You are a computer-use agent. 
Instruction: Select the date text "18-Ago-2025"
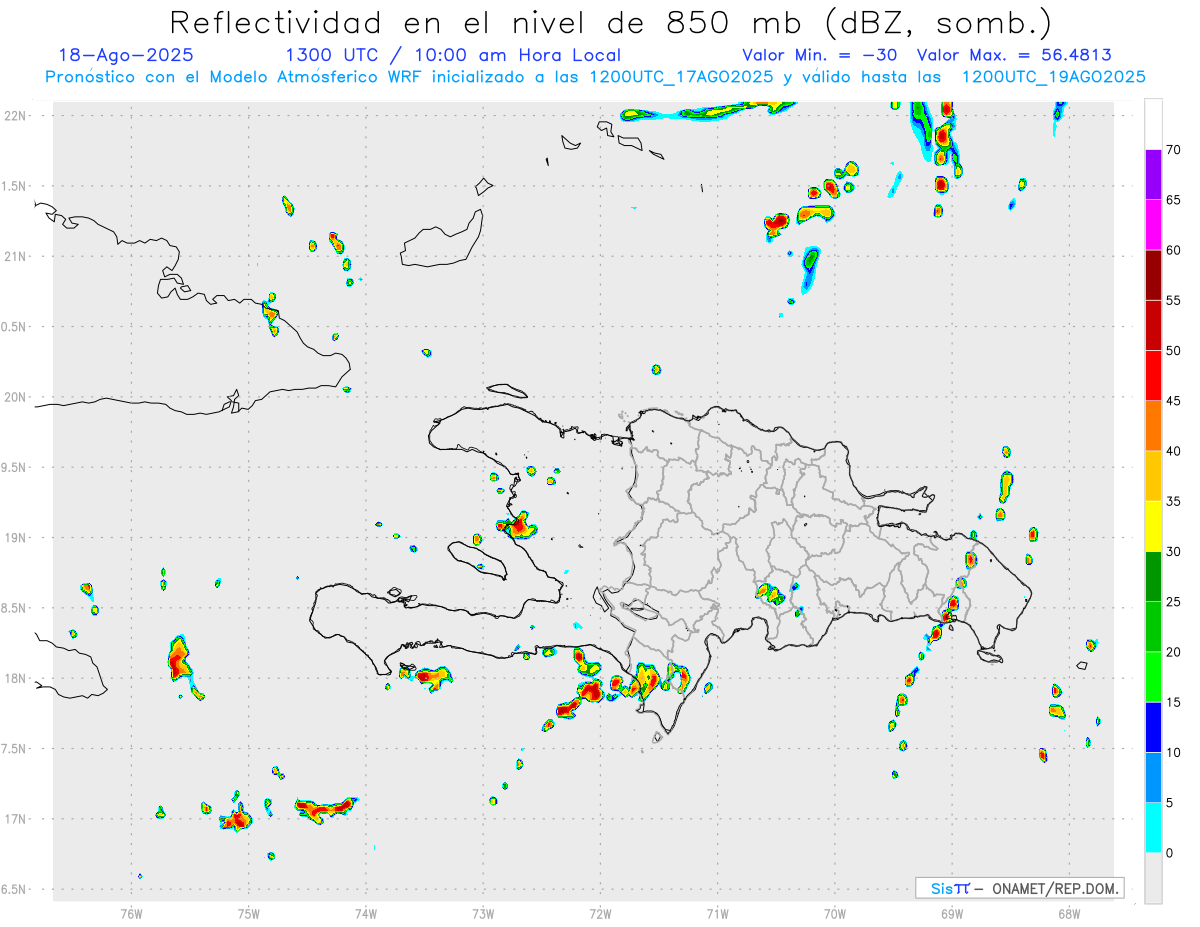pyautogui.click(x=126, y=56)
